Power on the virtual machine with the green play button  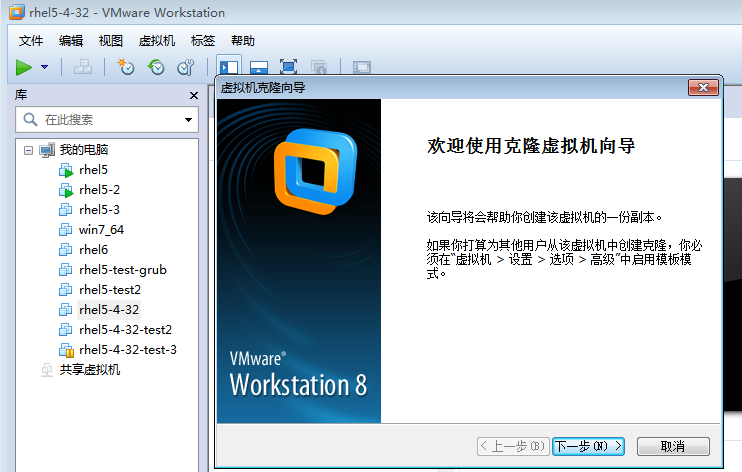[x=23, y=67]
